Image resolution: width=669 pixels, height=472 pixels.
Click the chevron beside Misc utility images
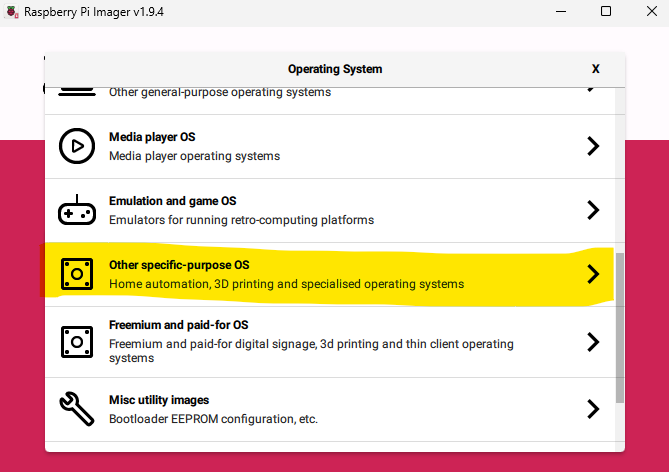[593, 408]
